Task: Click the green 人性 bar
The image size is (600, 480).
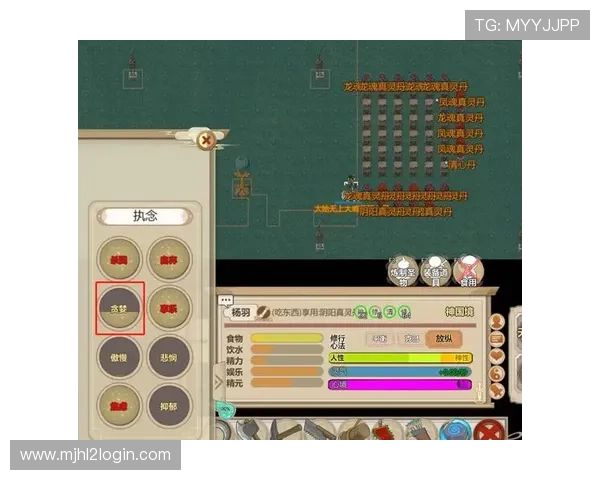Action: tap(401, 358)
